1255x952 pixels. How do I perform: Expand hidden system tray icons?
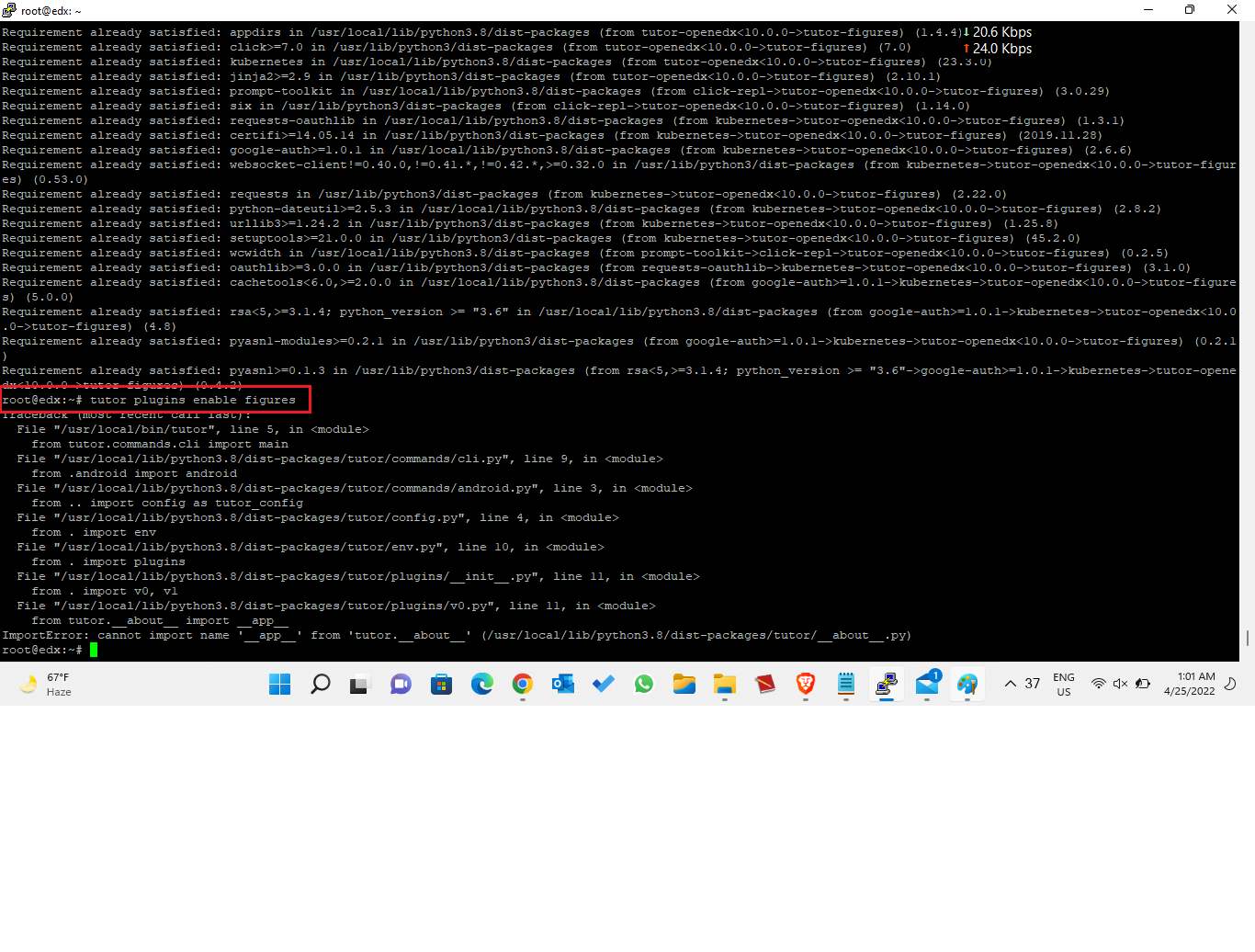[x=1011, y=683]
